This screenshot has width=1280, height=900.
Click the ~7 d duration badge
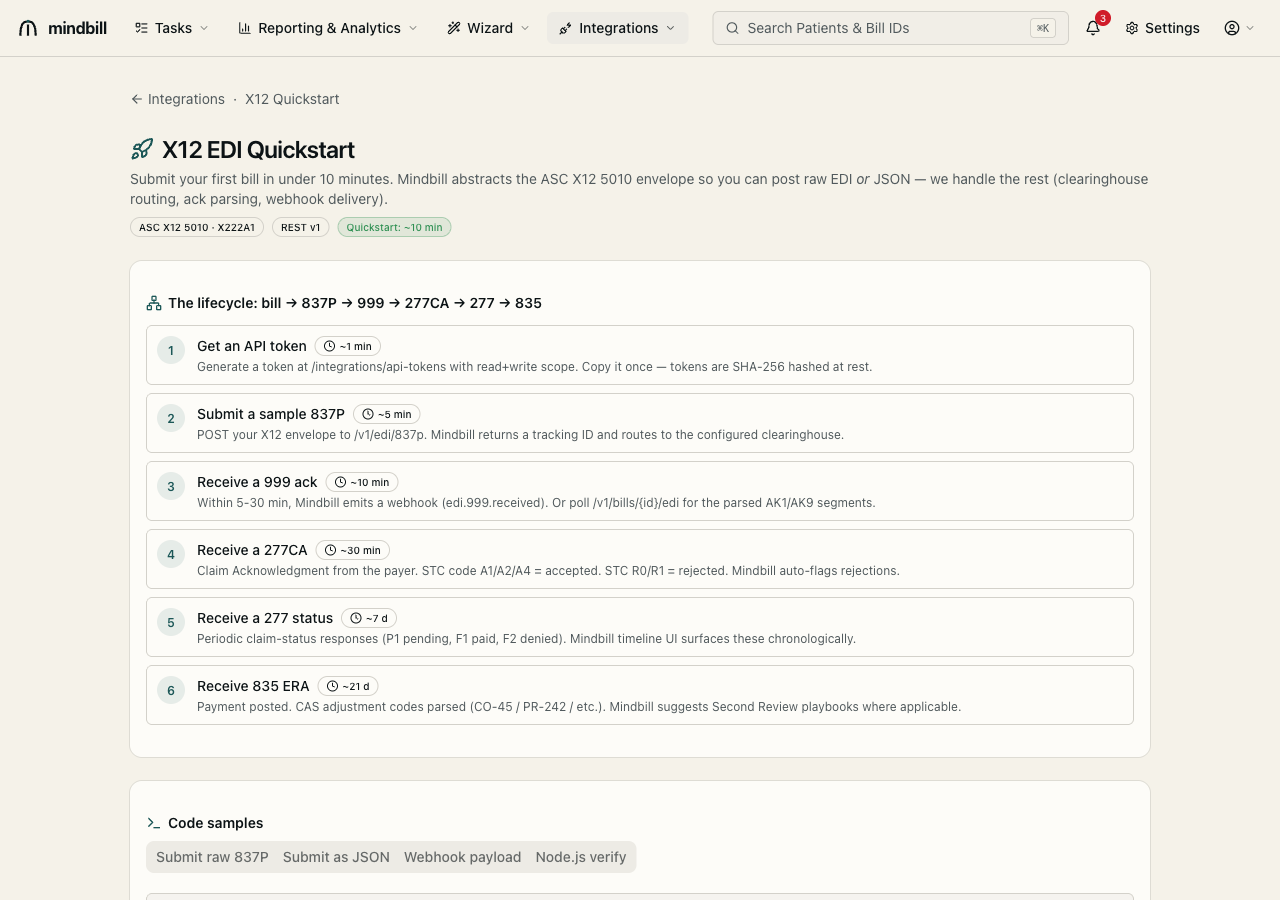pyautogui.click(x=369, y=618)
